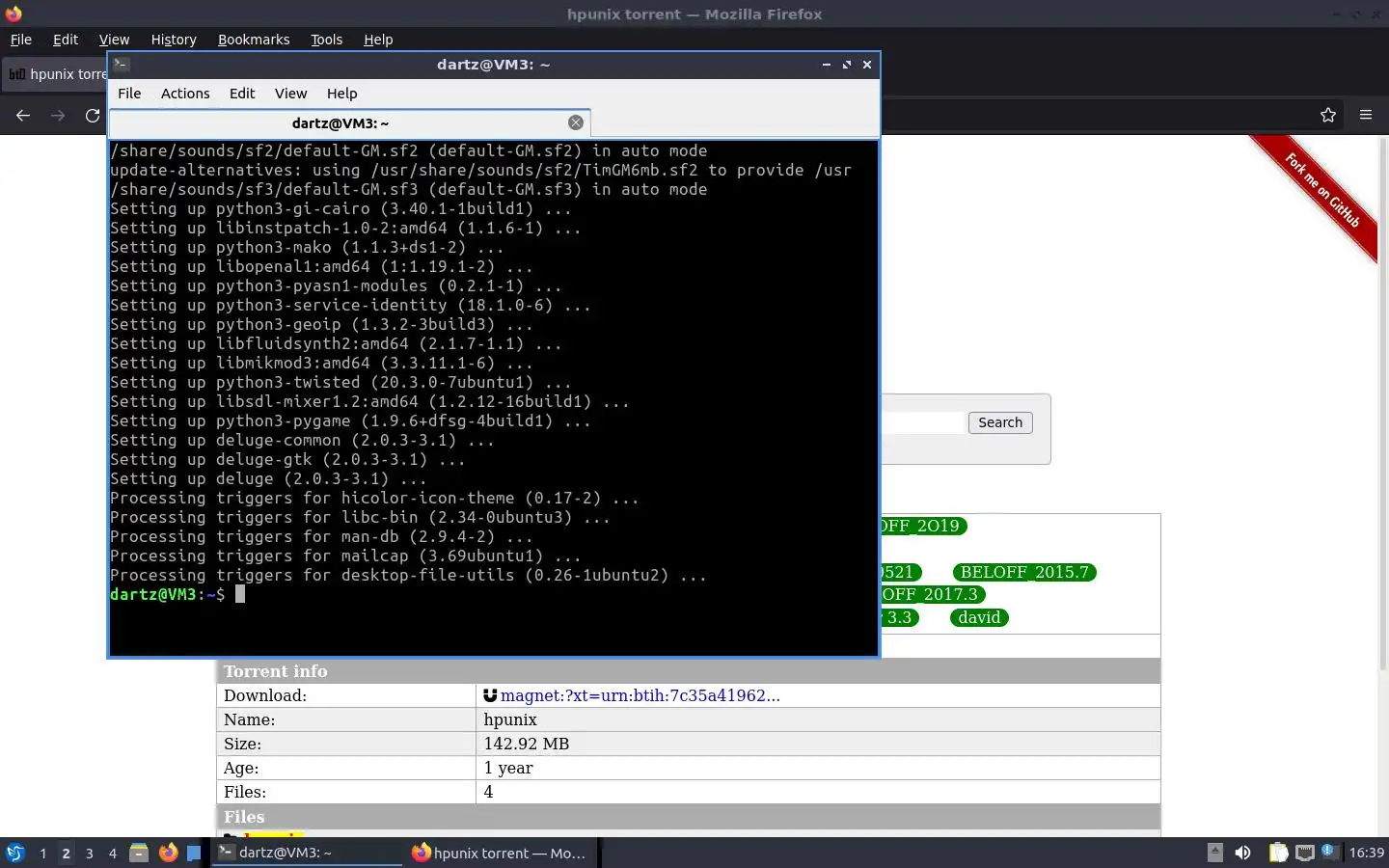Click the green tag ending in OFF_2017.3
This screenshot has height=868, width=1389.
(x=933, y=594)
